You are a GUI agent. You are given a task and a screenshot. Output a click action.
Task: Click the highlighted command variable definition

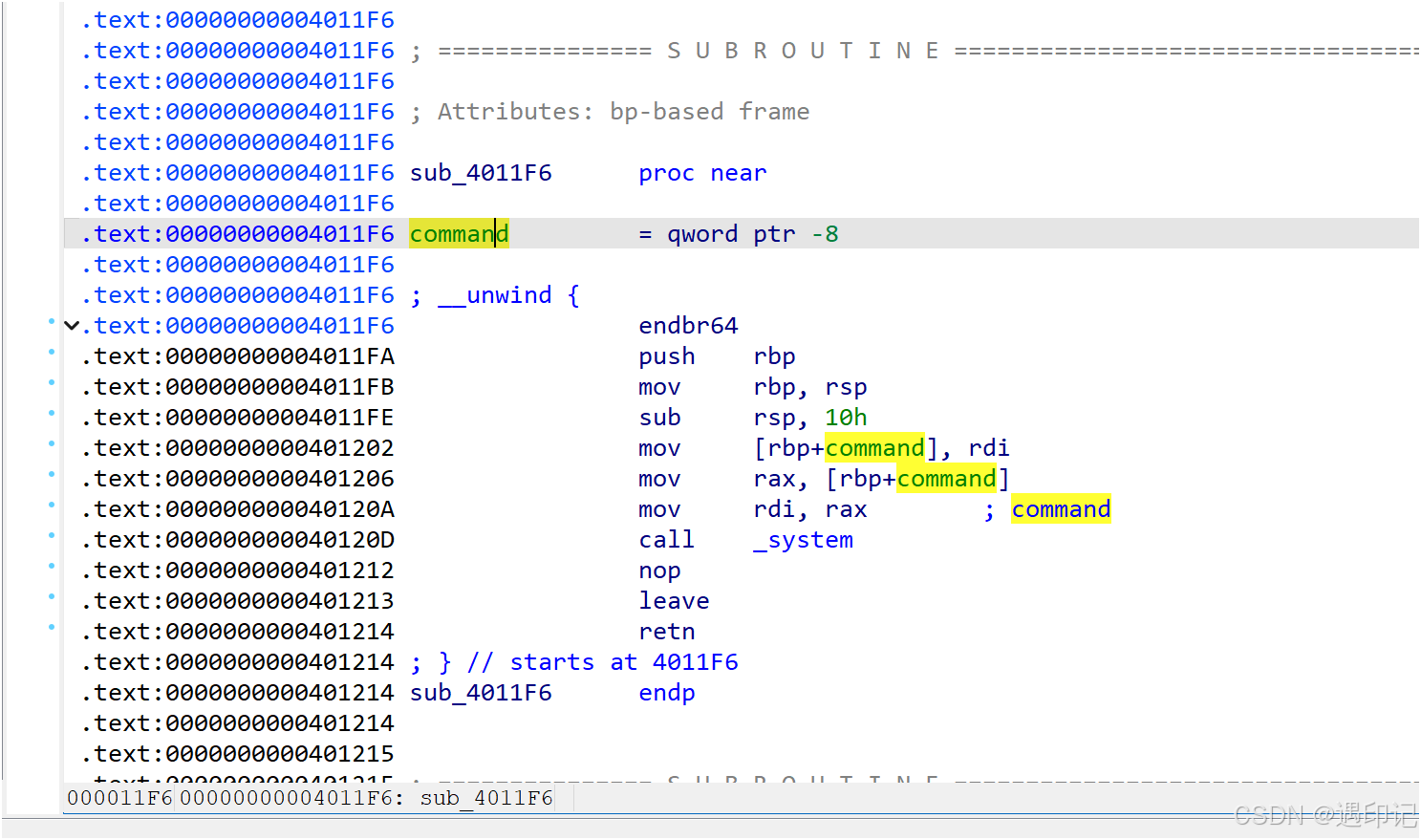pos(458,233)
